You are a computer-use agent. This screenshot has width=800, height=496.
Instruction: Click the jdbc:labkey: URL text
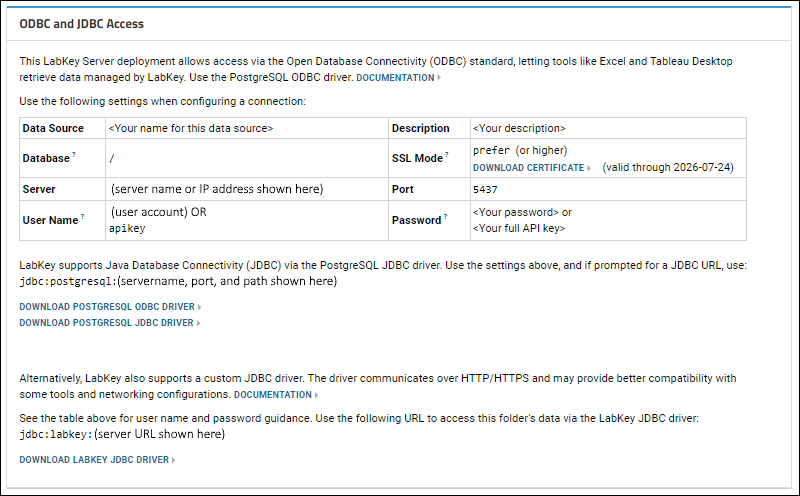tap(56, 434)
